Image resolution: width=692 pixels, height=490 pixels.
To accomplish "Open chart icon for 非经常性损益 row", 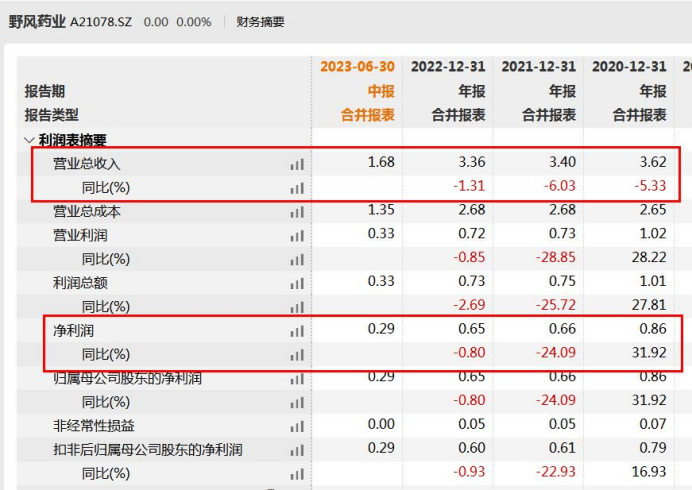I will [297, 427].
